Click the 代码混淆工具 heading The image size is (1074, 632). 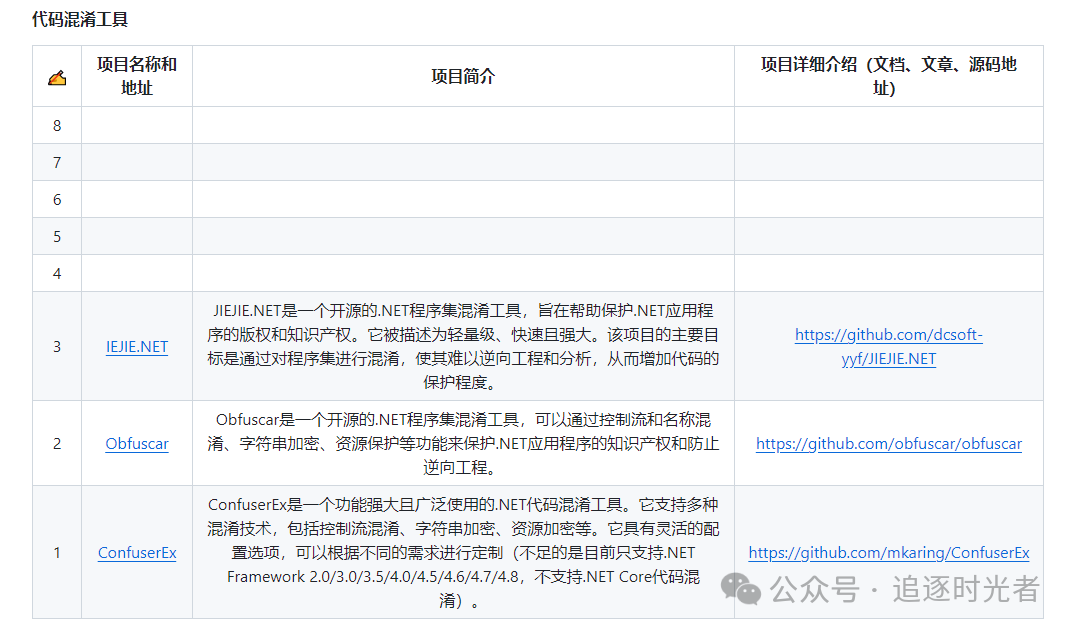click(80, 19)
